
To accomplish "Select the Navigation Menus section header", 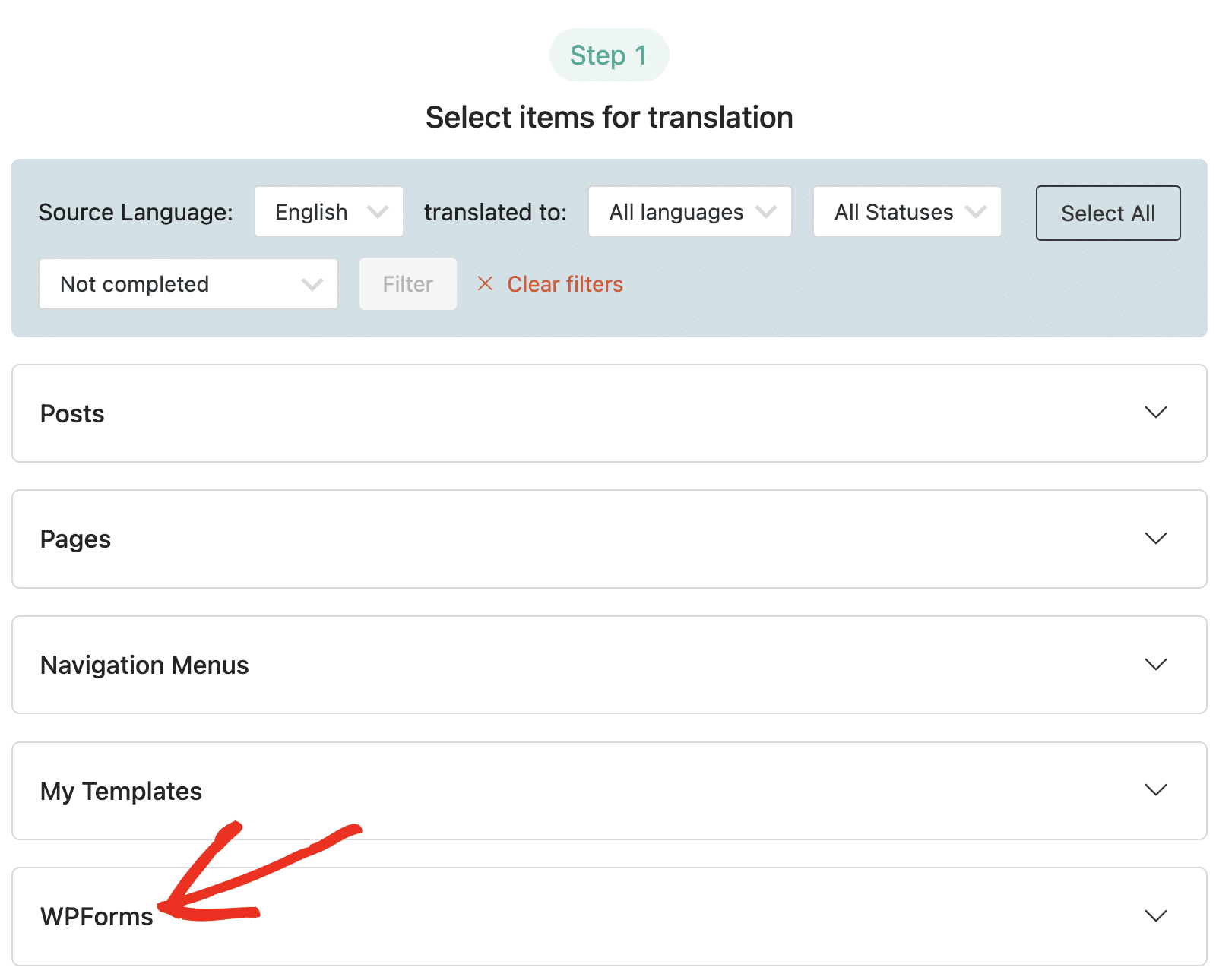I will point(144,665).
